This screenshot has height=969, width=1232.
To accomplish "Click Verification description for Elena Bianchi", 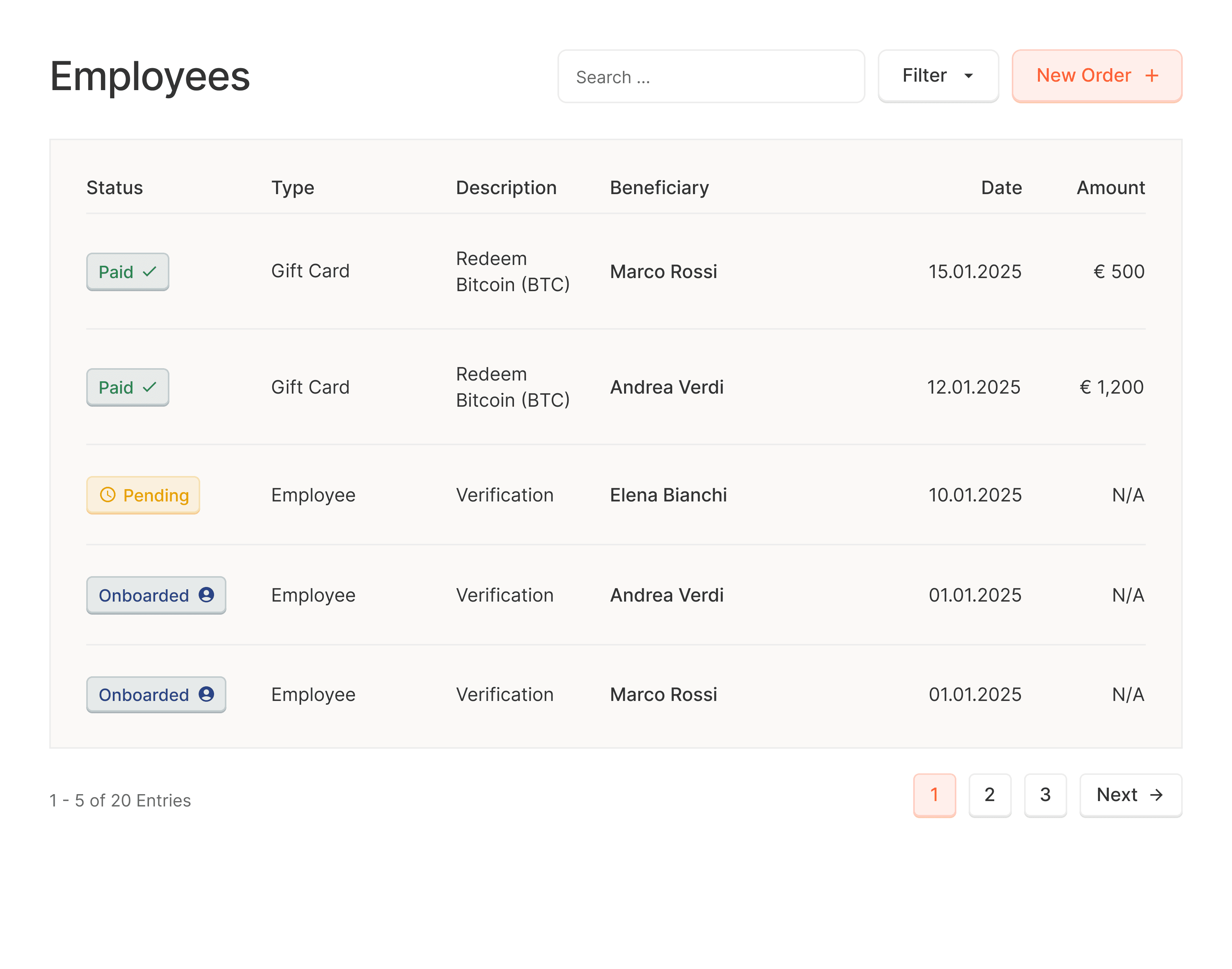I will (505, 495).
